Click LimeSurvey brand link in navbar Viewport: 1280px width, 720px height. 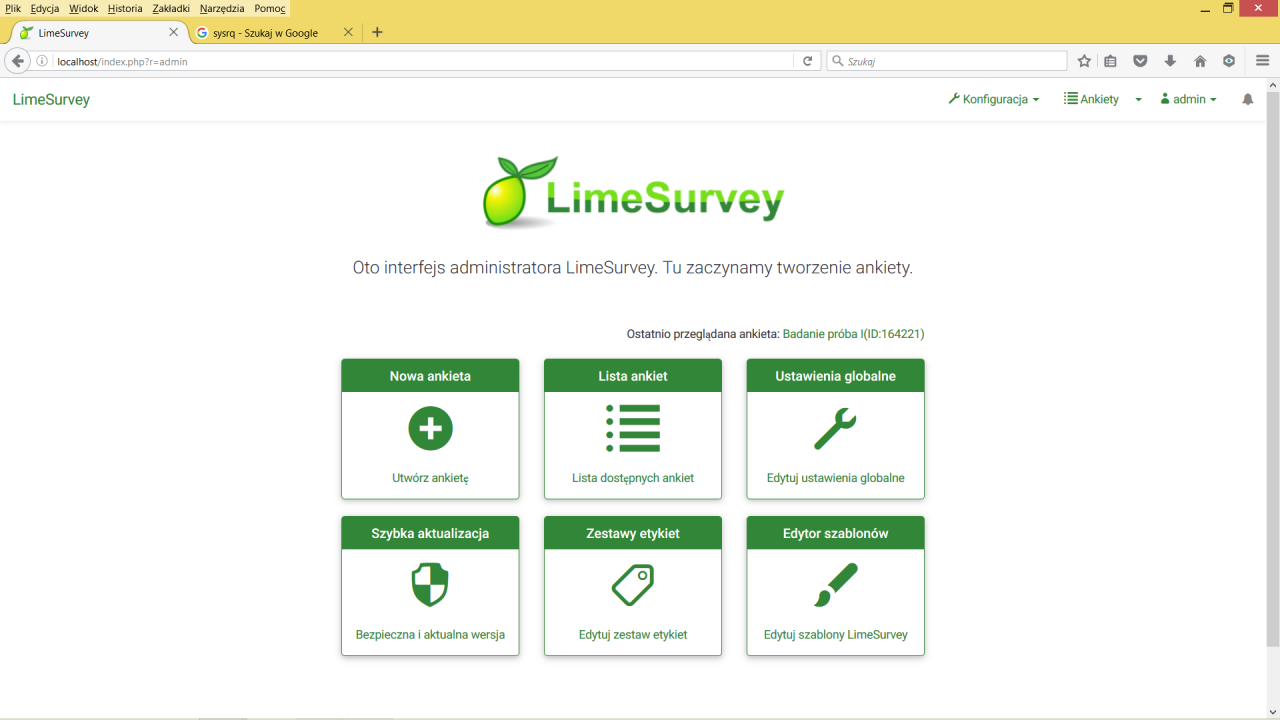[x=51, y=99]
